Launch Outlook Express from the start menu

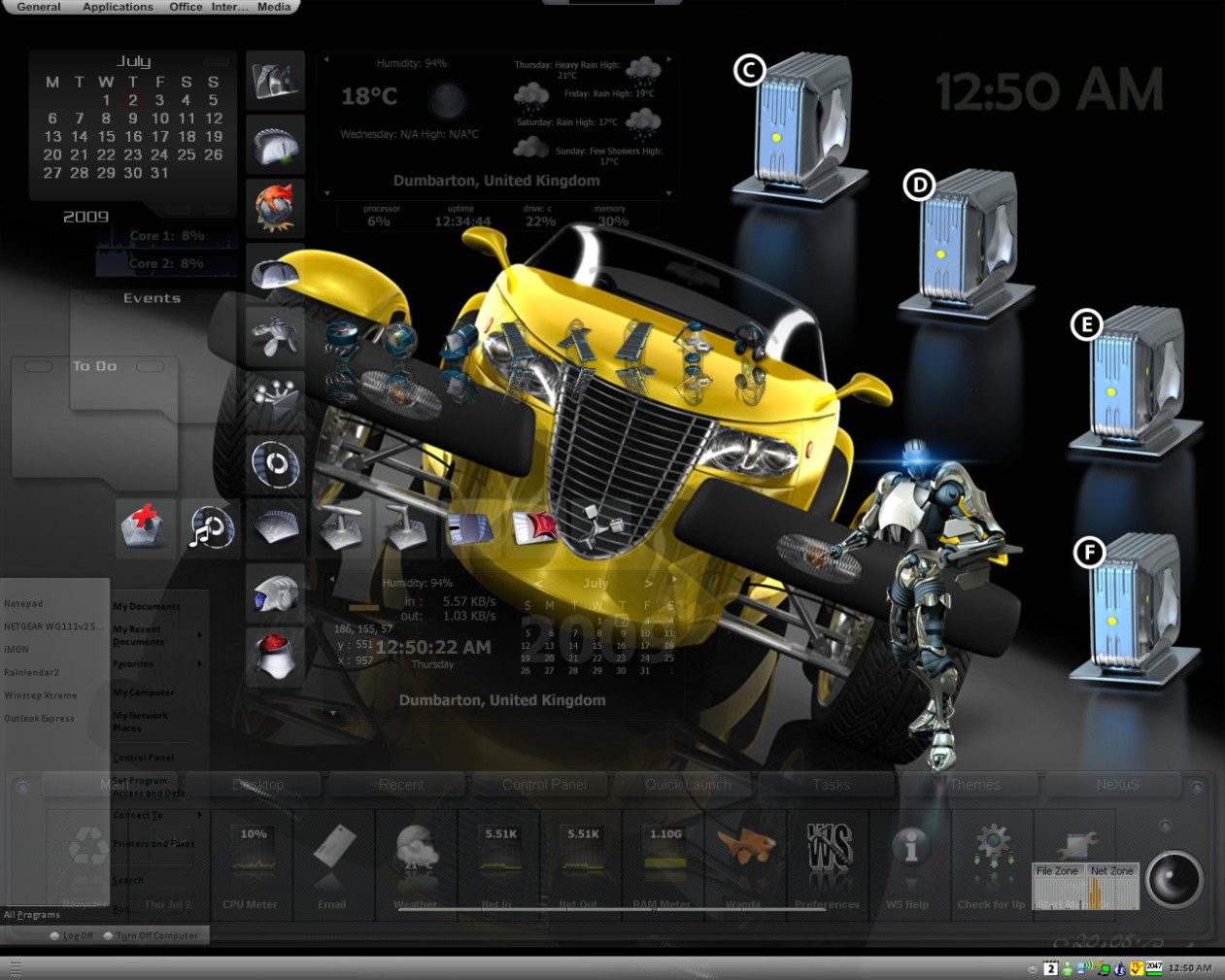(39, 719)
